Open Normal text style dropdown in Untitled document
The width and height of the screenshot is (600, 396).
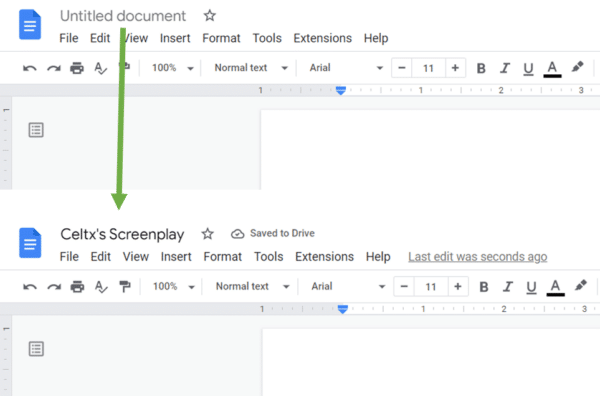pos(251,68)
